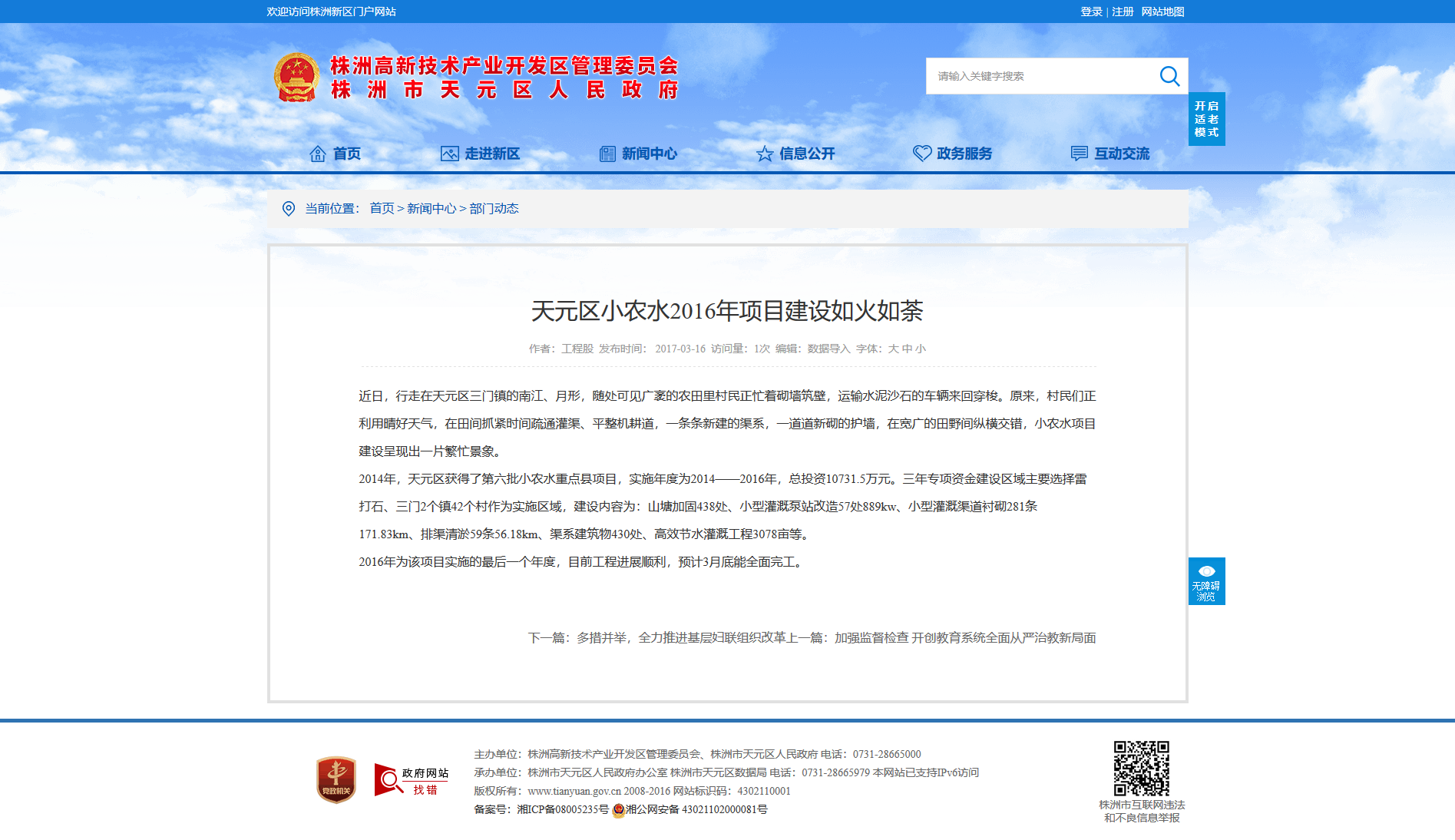Image resolution: width=1455 pixels, height=840 pixels.
Task: Toggle 无障碍浏览 accessibility mode
Action: [x=1206, y=581]
